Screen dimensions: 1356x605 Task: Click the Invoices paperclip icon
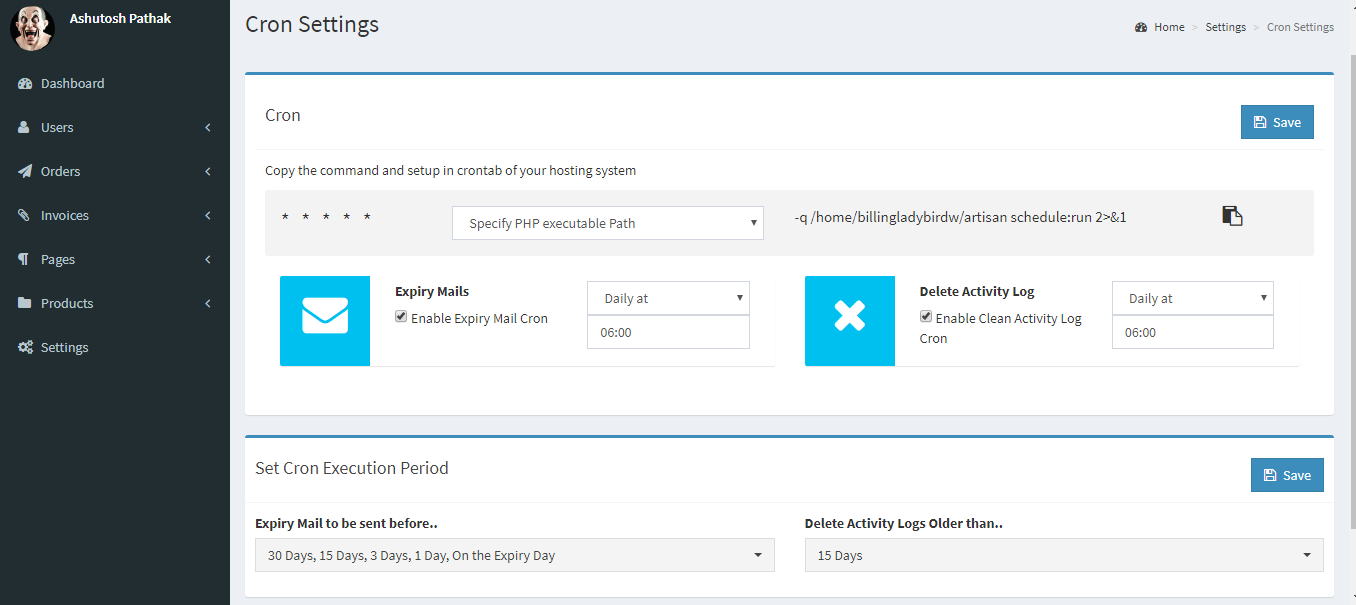coord(25,216)
